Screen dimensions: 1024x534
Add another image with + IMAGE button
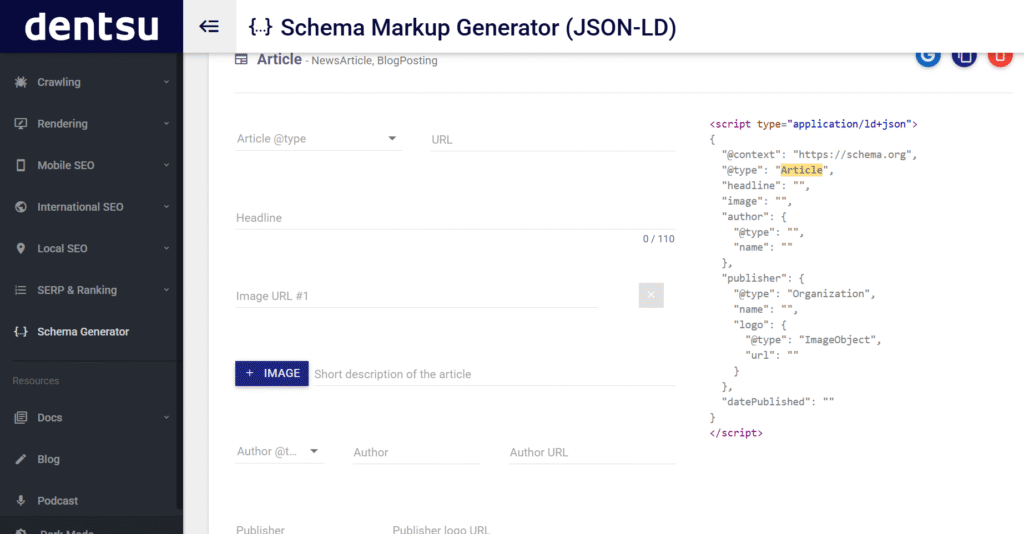272,373
